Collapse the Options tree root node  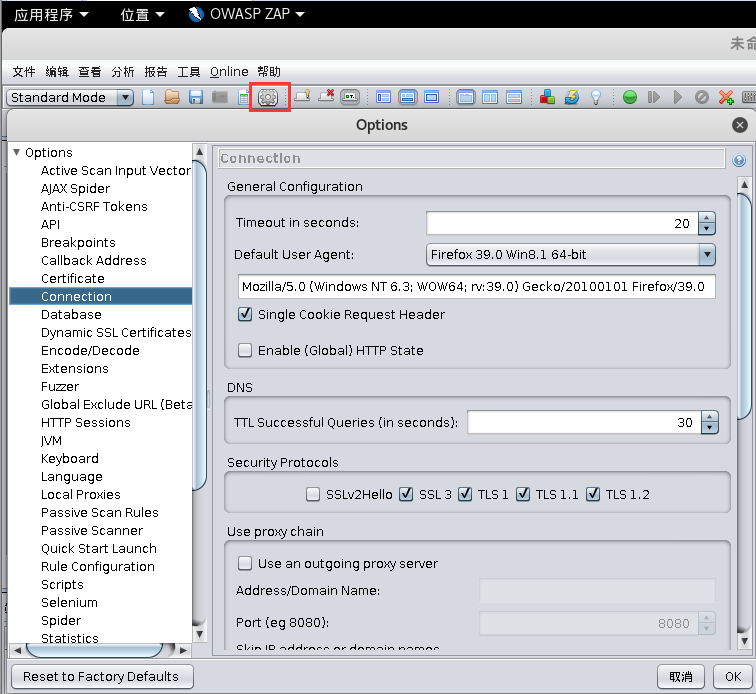pos(16,152)
